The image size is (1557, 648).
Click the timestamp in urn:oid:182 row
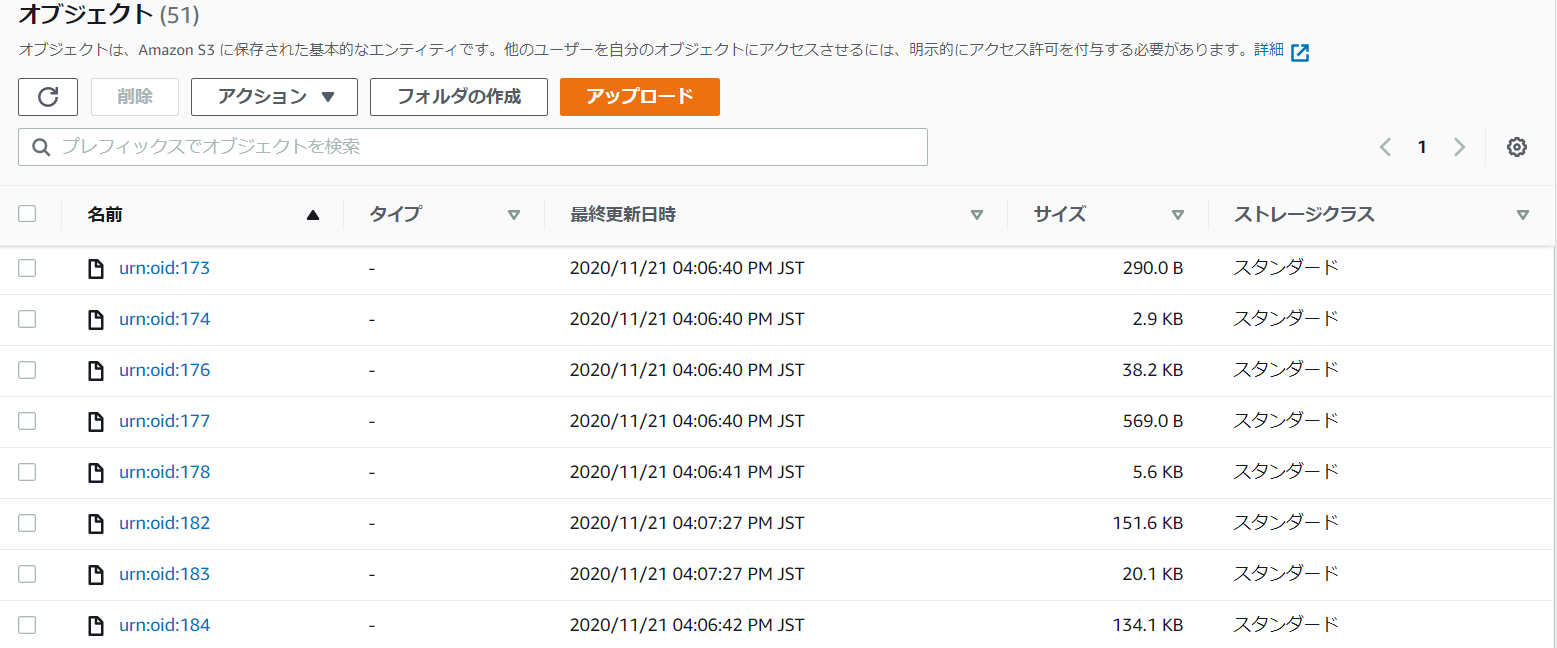pos(687,523)
